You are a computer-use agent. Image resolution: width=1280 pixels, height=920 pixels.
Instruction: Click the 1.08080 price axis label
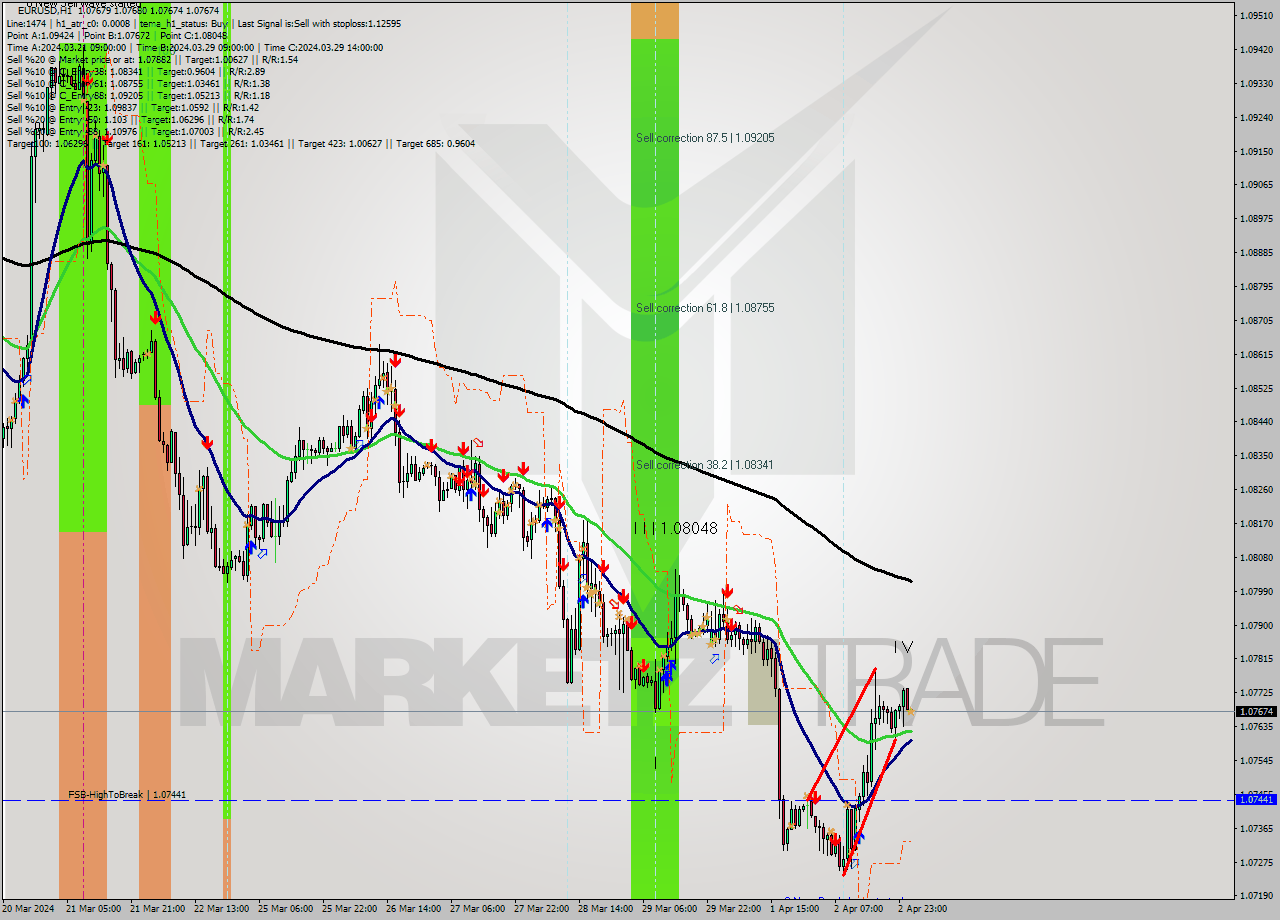point(1256,557)
